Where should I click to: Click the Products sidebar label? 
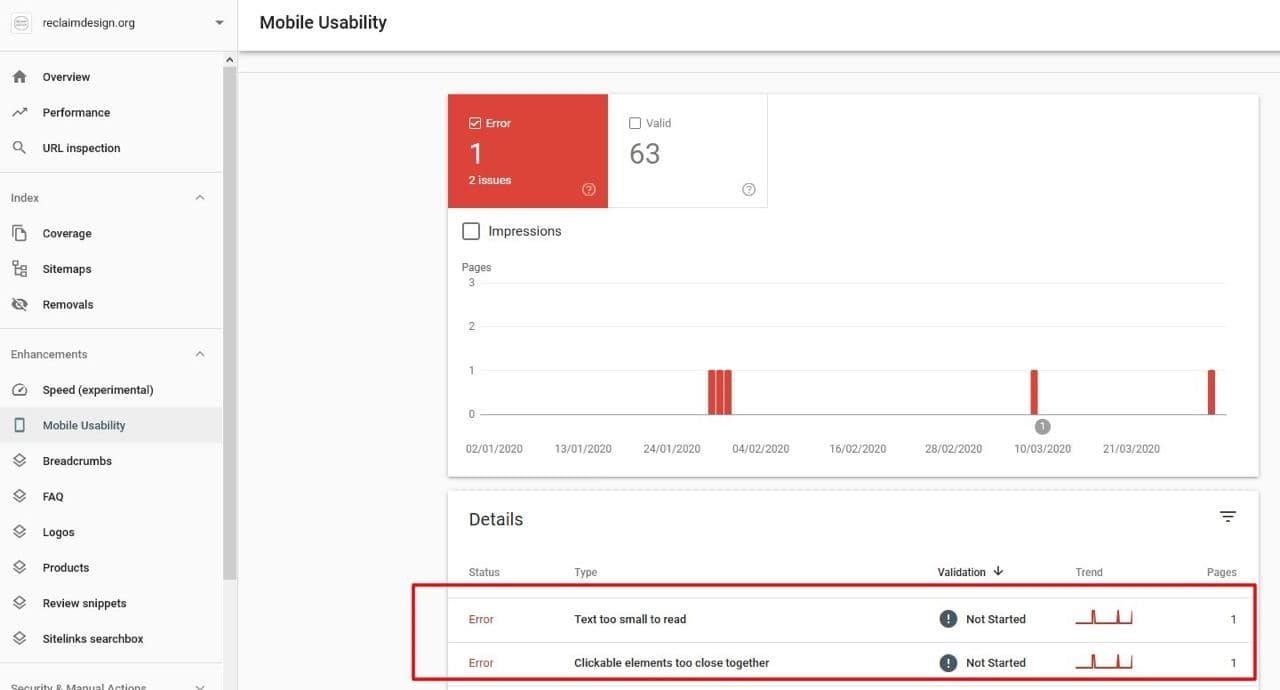pyautogui.click(x=66, y=567)
